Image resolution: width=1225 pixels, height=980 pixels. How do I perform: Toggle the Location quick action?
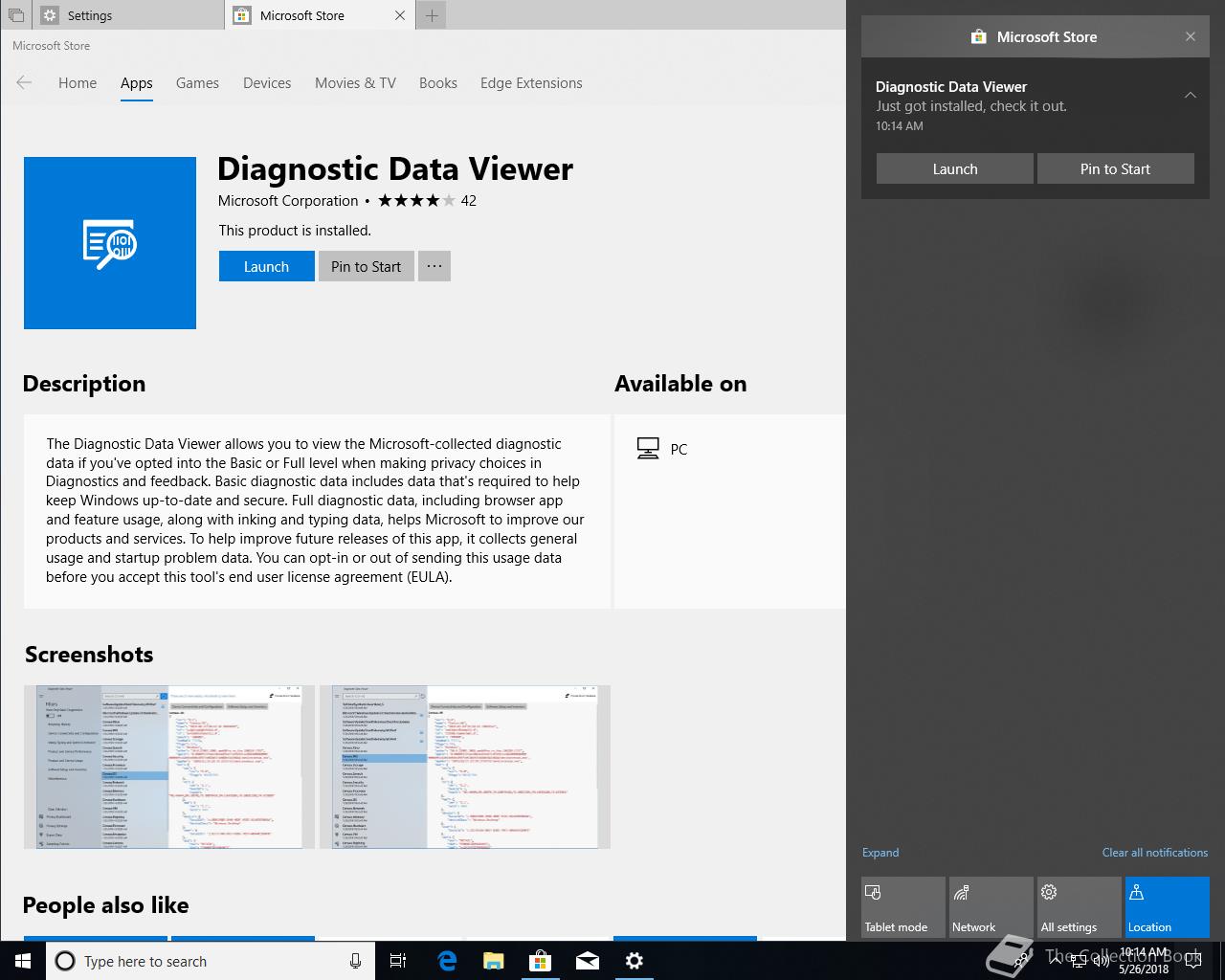[x=1168, y=907]
